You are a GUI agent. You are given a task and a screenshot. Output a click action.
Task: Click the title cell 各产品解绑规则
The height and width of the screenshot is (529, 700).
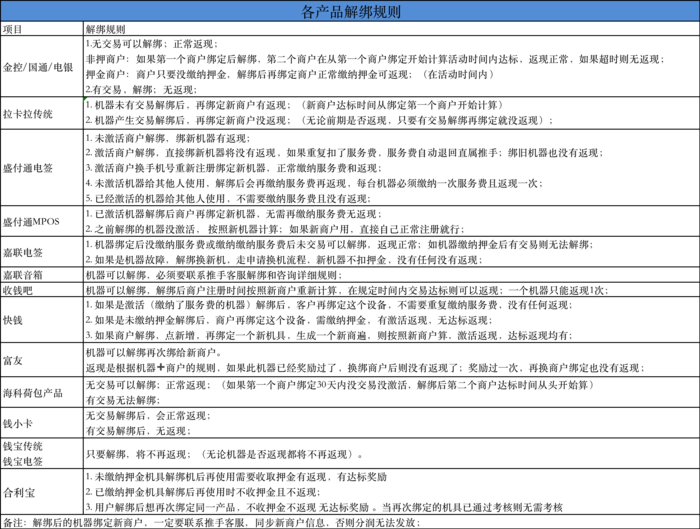tap(350, 11)
